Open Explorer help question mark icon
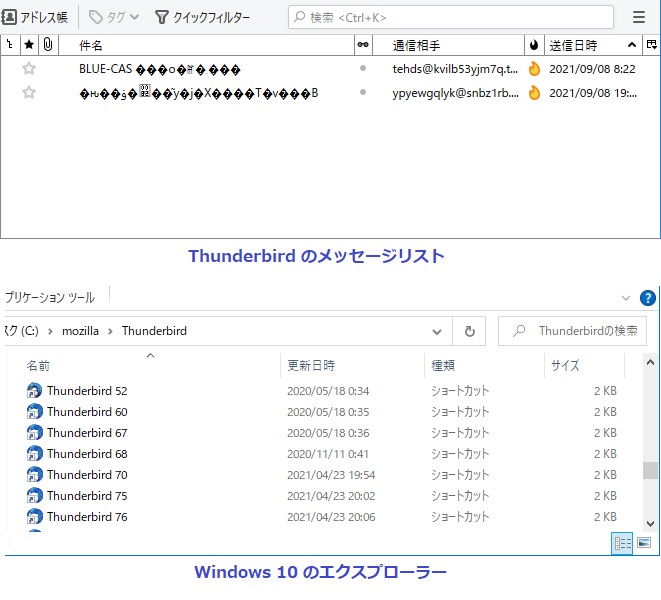661x600 pixels. [648, 297]
